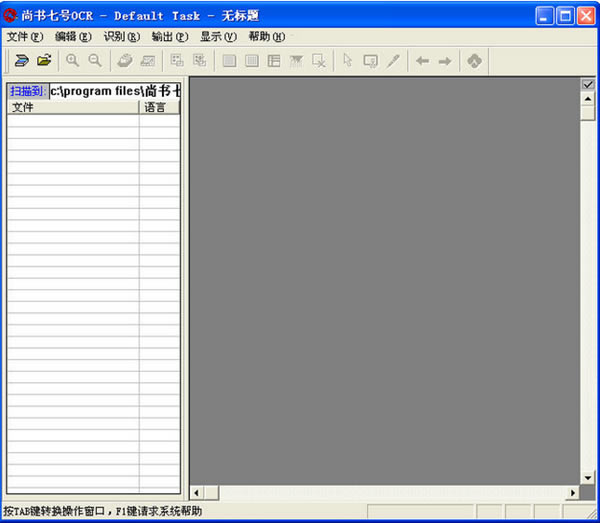Click the greyed recognize icon at toolbar end
Image resolution: width=600 pixels, height=523 pixels.
click(474, 60)
